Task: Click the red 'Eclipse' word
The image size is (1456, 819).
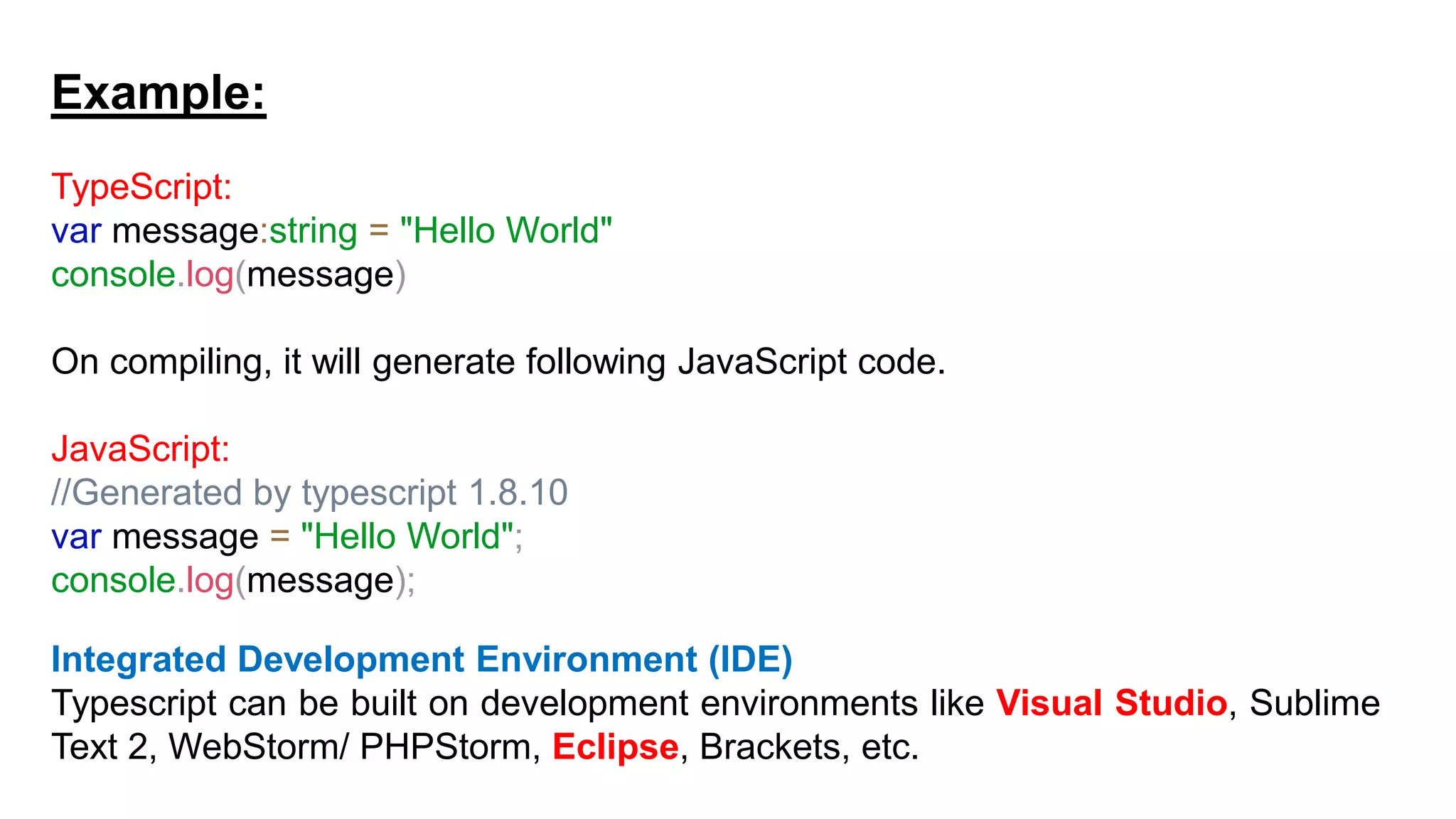Action: [616, 747]
